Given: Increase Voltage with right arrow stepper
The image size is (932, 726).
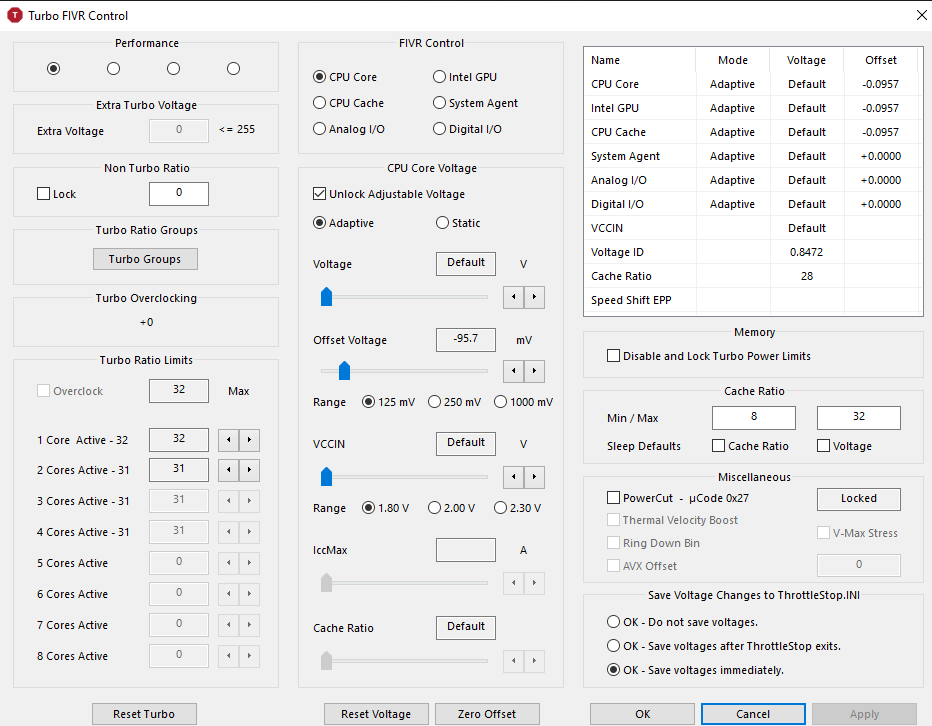Looking at the screenshot, I should click(x=534, y=297).
